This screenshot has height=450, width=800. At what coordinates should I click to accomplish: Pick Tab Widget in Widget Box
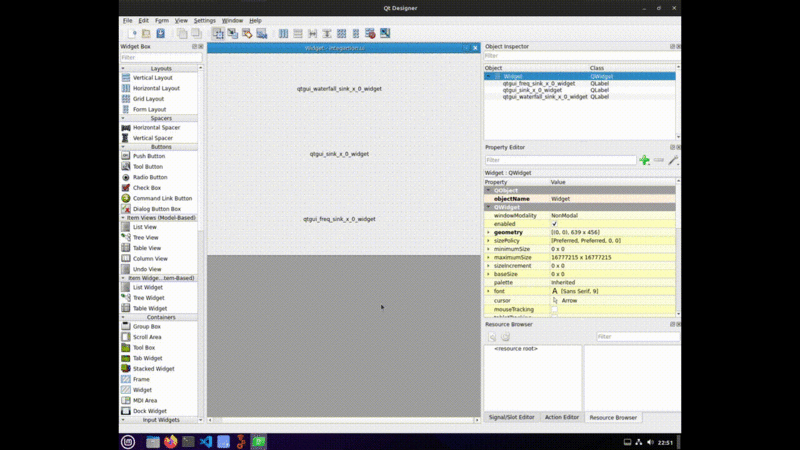tap(147, 358)
